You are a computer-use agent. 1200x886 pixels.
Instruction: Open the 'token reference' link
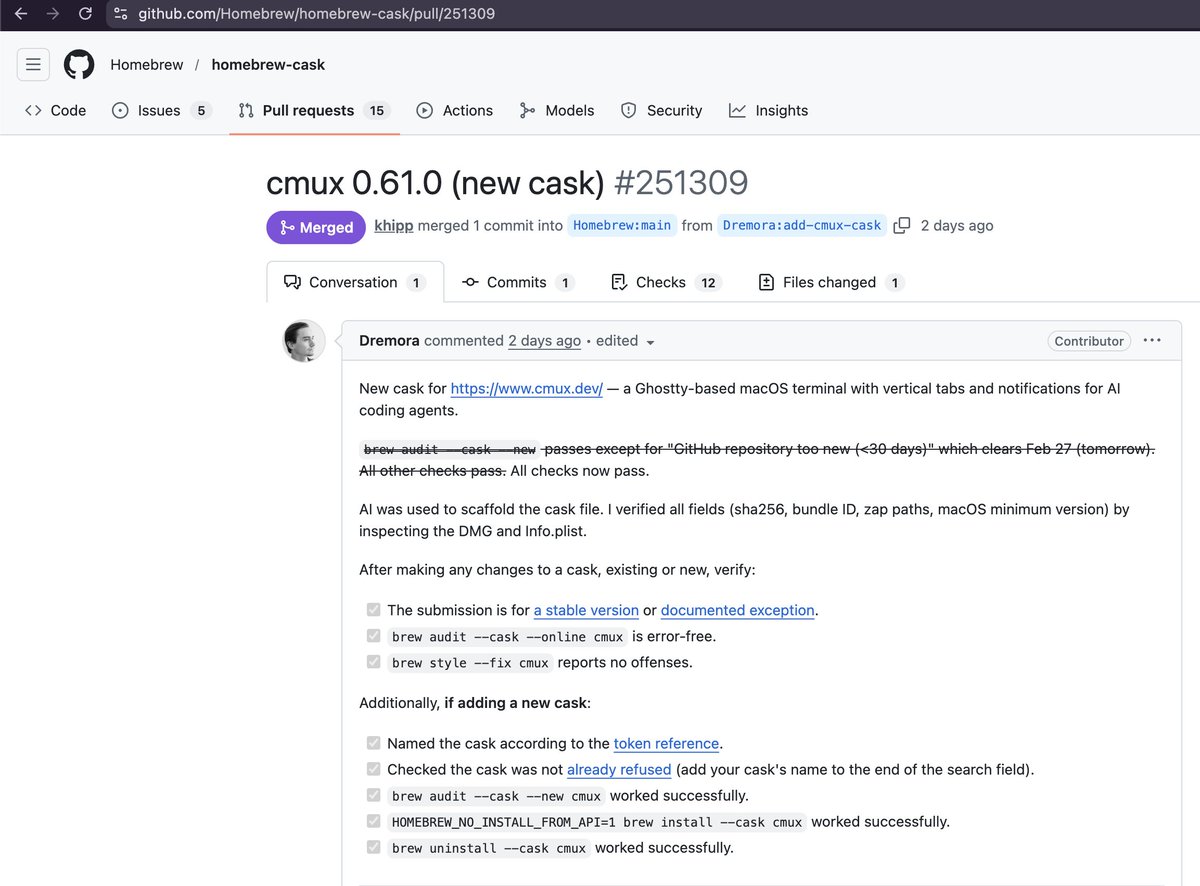(x=666, y=744)
